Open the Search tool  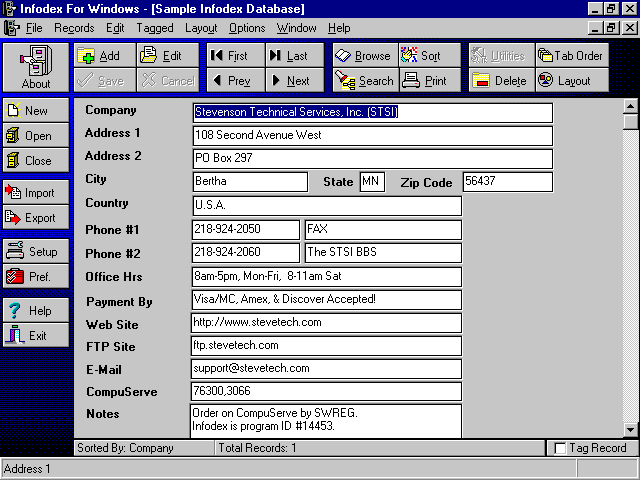pyautogui.click(x=364, y=81)
